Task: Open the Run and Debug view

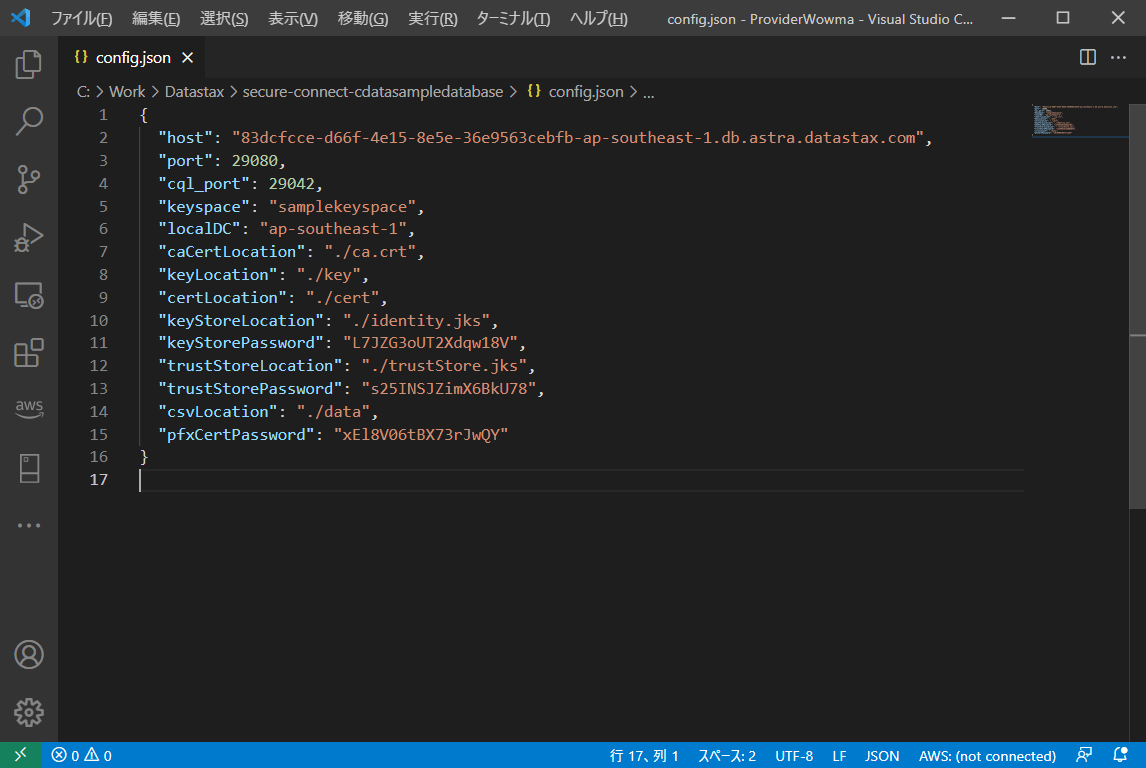Action: click(x=29, y=237)
